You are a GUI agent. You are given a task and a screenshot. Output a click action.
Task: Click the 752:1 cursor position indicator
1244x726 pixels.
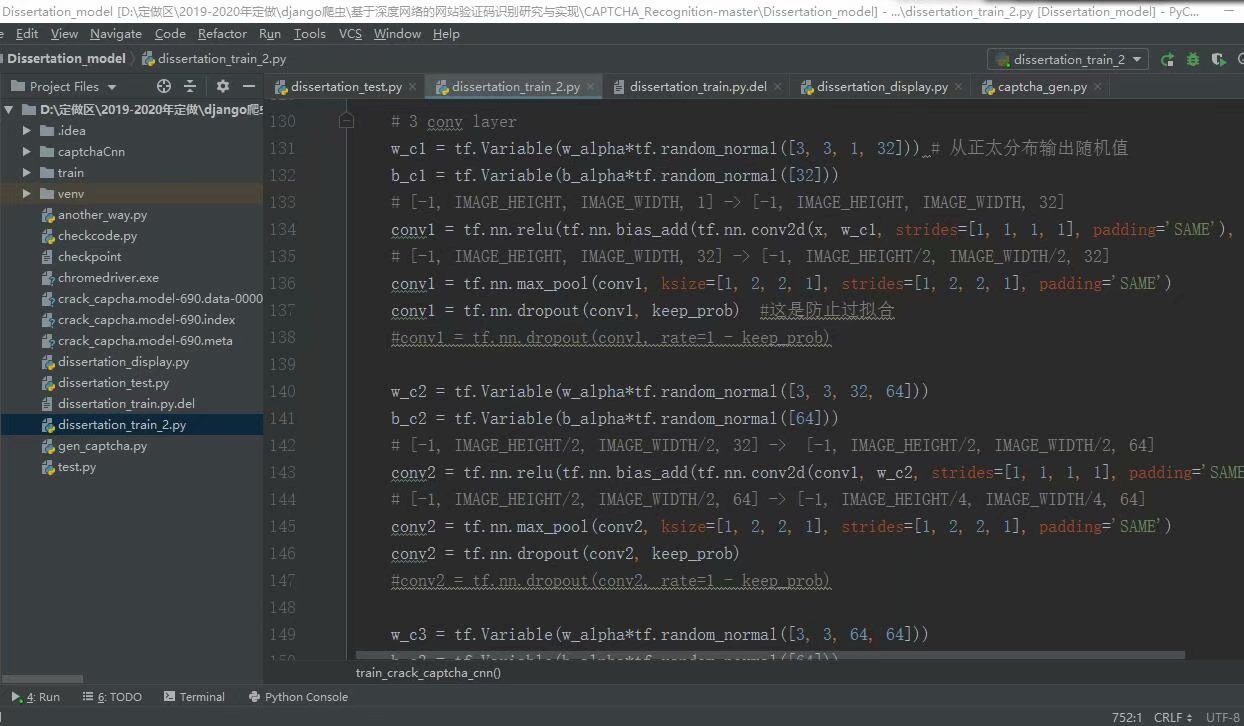[x=1126, y=717]
